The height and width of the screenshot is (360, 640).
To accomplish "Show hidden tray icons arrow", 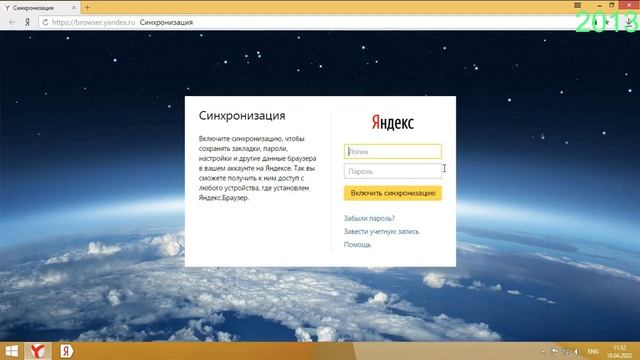I will pos(543,351).
